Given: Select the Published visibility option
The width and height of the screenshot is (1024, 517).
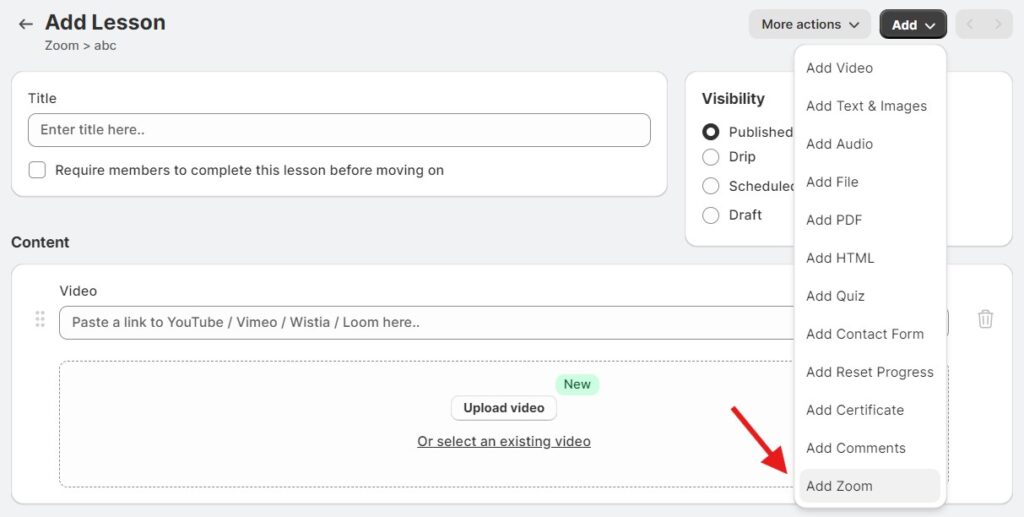Looking at the screenshot, I should coord(711,132).
